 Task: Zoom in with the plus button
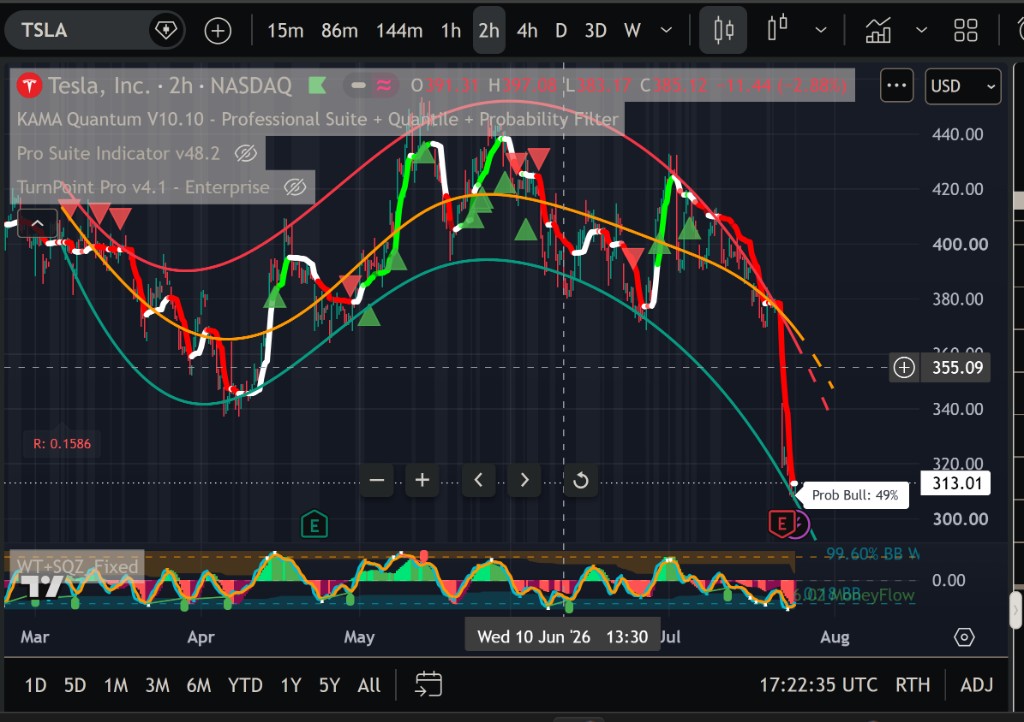(x=422, y=480)
